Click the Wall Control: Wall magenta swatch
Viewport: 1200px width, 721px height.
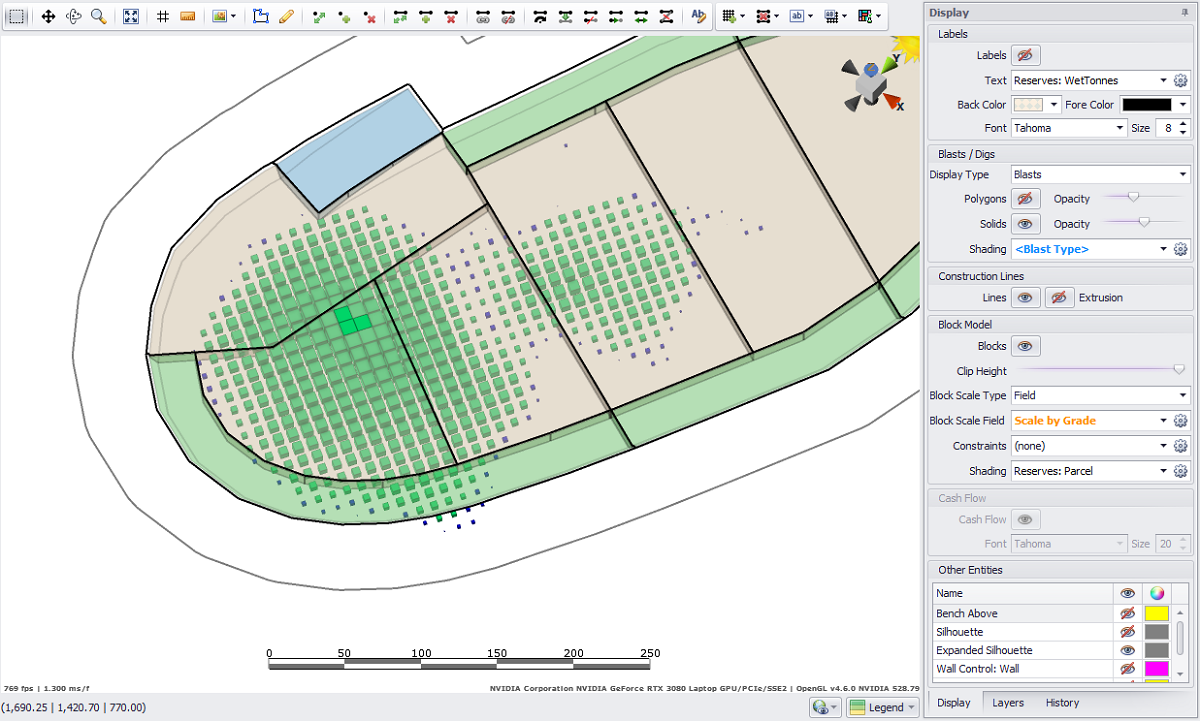1156,668
